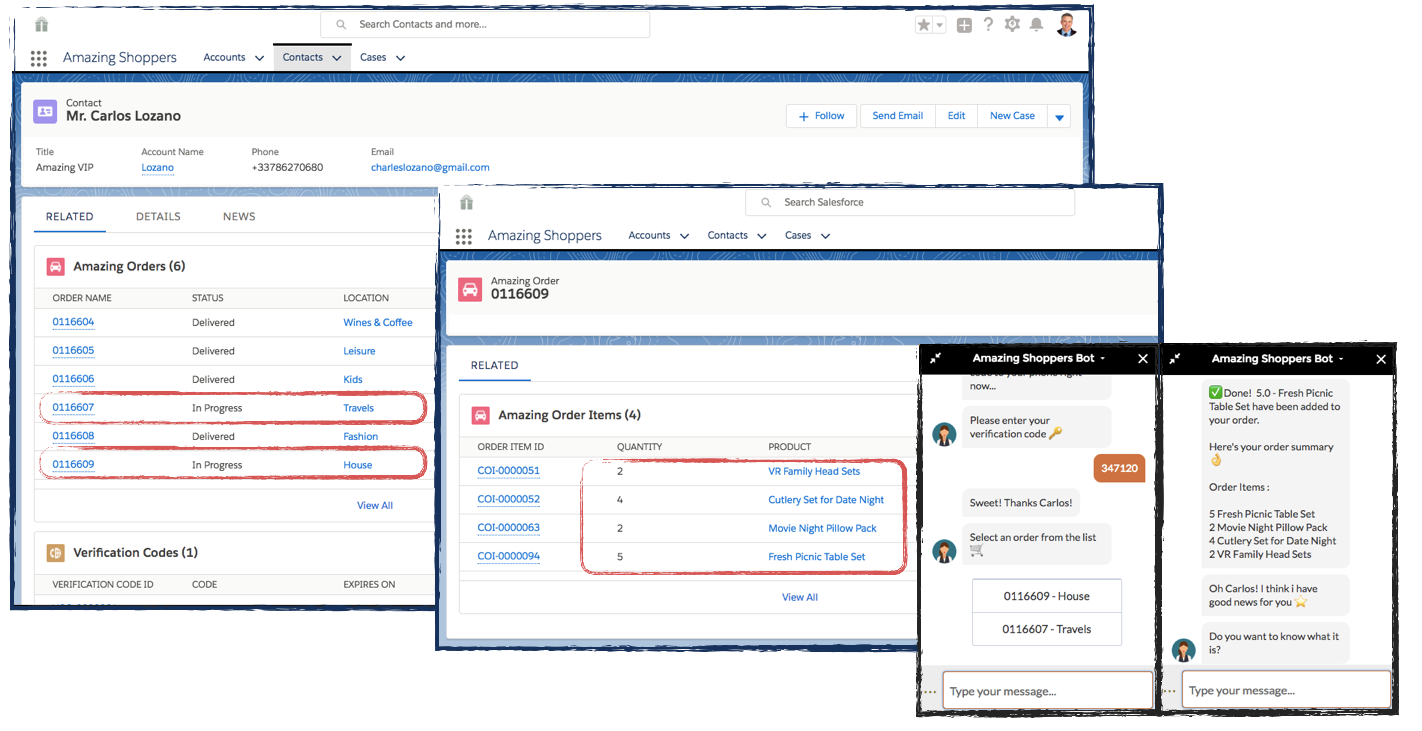Switch to the NEWS tab

point(239,217)
